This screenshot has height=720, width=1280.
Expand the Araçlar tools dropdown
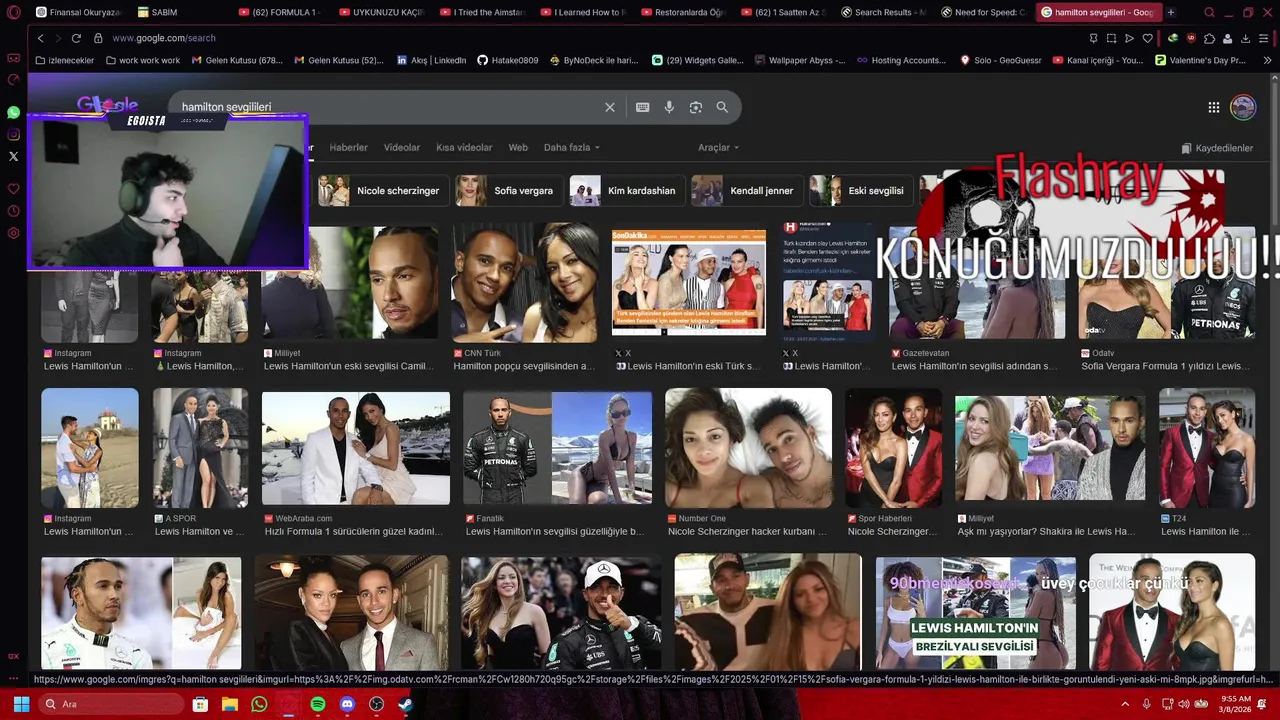[718, 147]
